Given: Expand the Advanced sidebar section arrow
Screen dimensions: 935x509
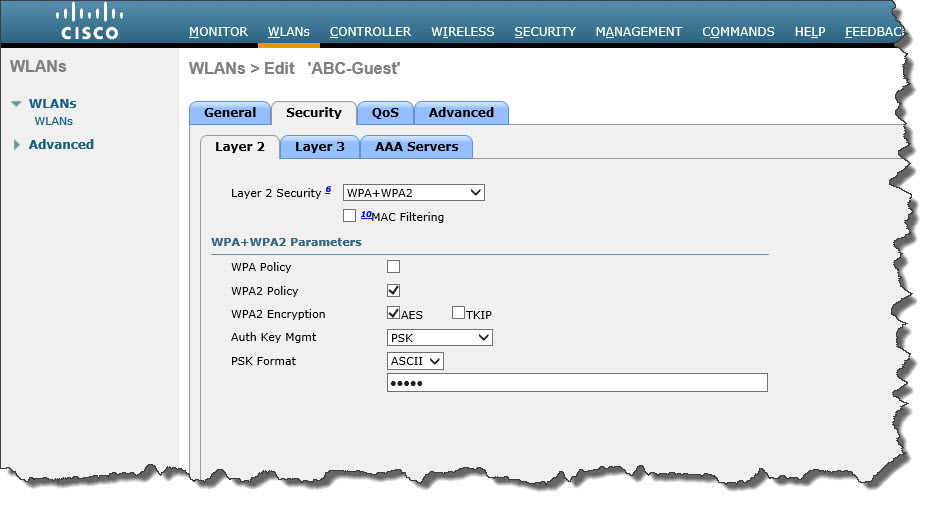Looking at the screenshot, I should (x=17, y=145).
